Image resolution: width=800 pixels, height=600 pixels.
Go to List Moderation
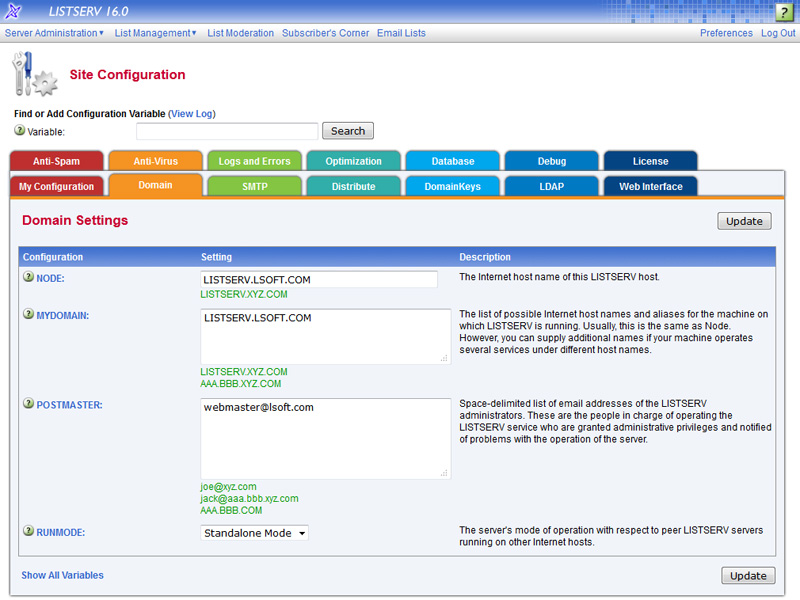pyautogui.click(x=240, y=33)
